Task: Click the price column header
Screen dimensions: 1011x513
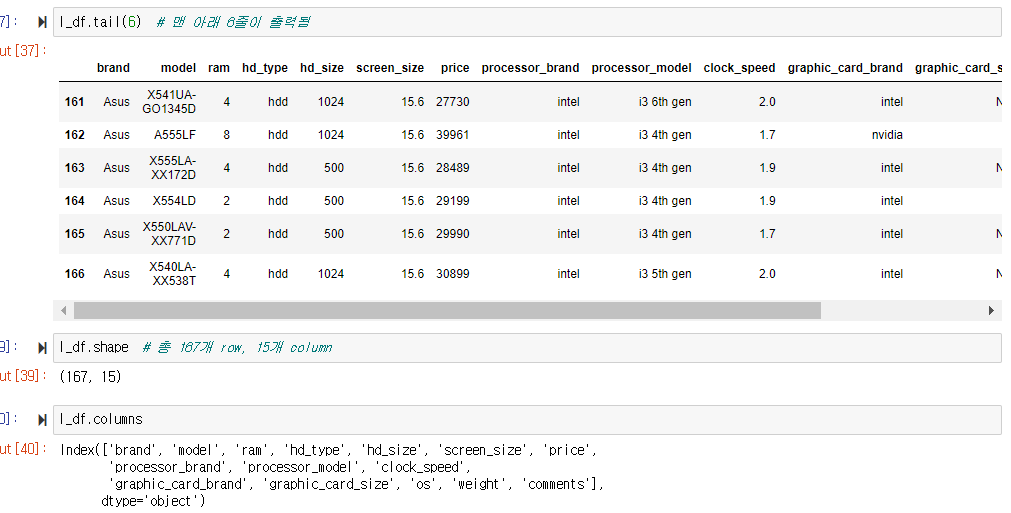Action: click(x=455, y=68)
